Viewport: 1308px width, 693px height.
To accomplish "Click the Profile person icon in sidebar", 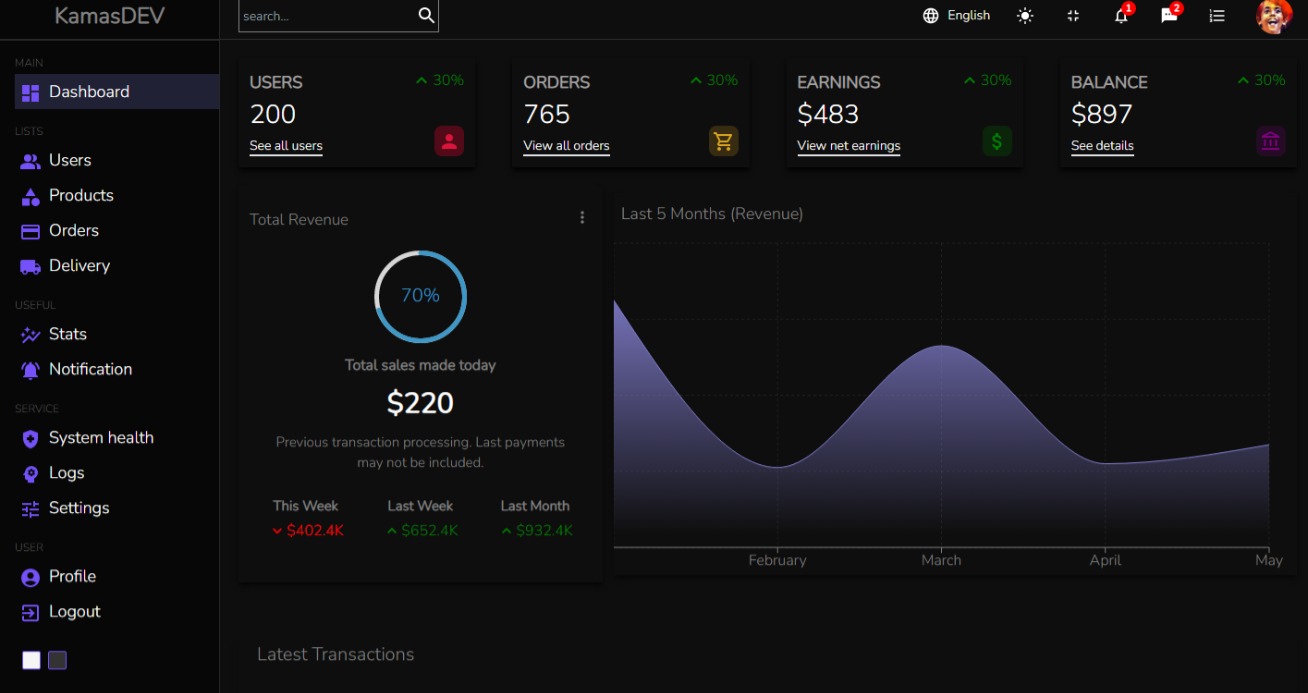I will (x=30, y=577).
